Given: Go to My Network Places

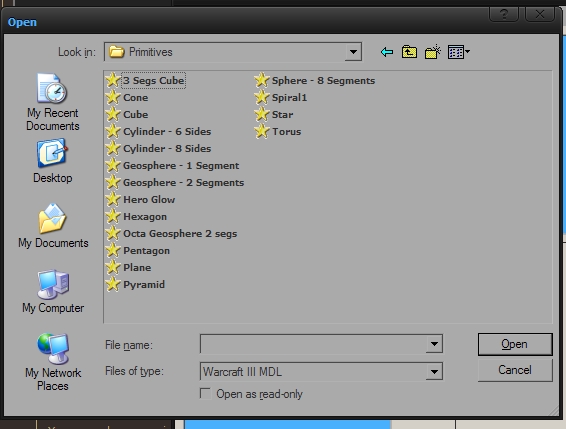Looking at the screenshot, I should click(x=53, y=362).
